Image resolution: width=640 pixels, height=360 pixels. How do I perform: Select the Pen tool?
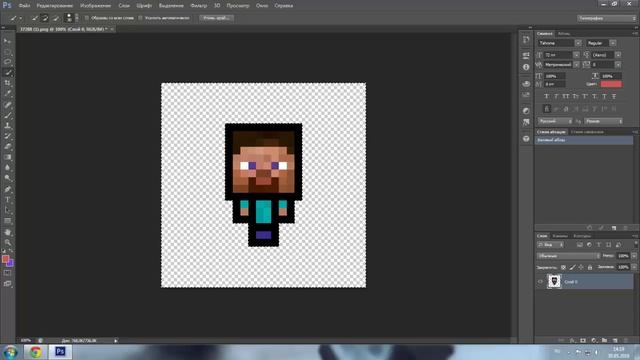[x=7, y=189]
